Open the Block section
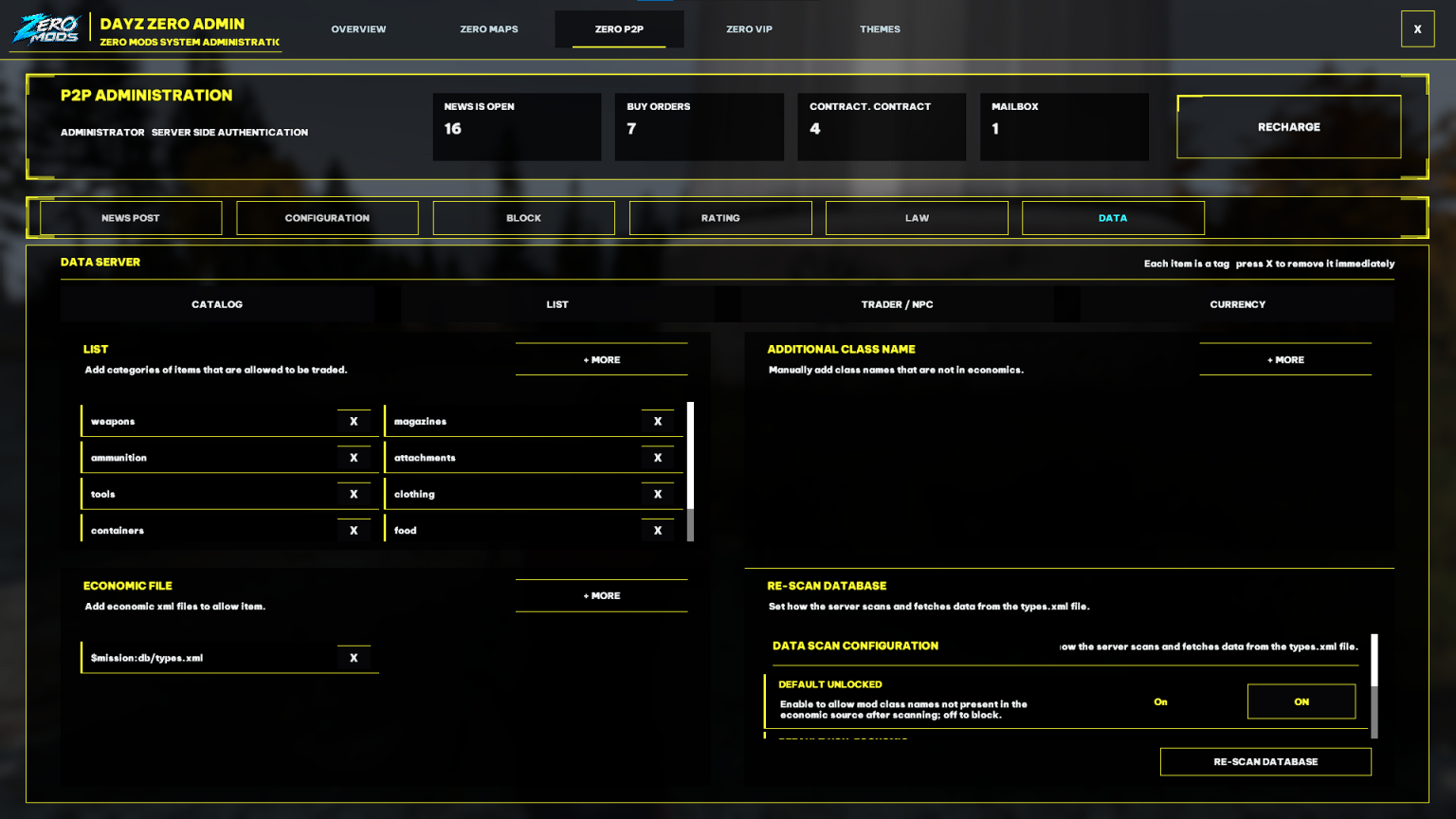The image size is (1456, 819). pyautogui.click(x=523, y=218)
